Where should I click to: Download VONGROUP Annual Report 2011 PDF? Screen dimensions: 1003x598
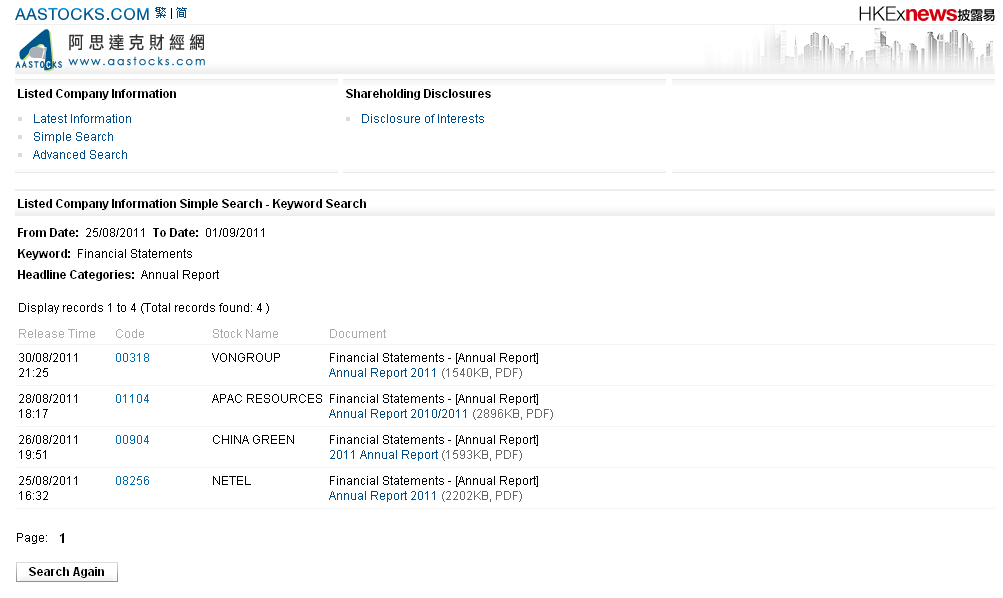(x=383, y=373)
